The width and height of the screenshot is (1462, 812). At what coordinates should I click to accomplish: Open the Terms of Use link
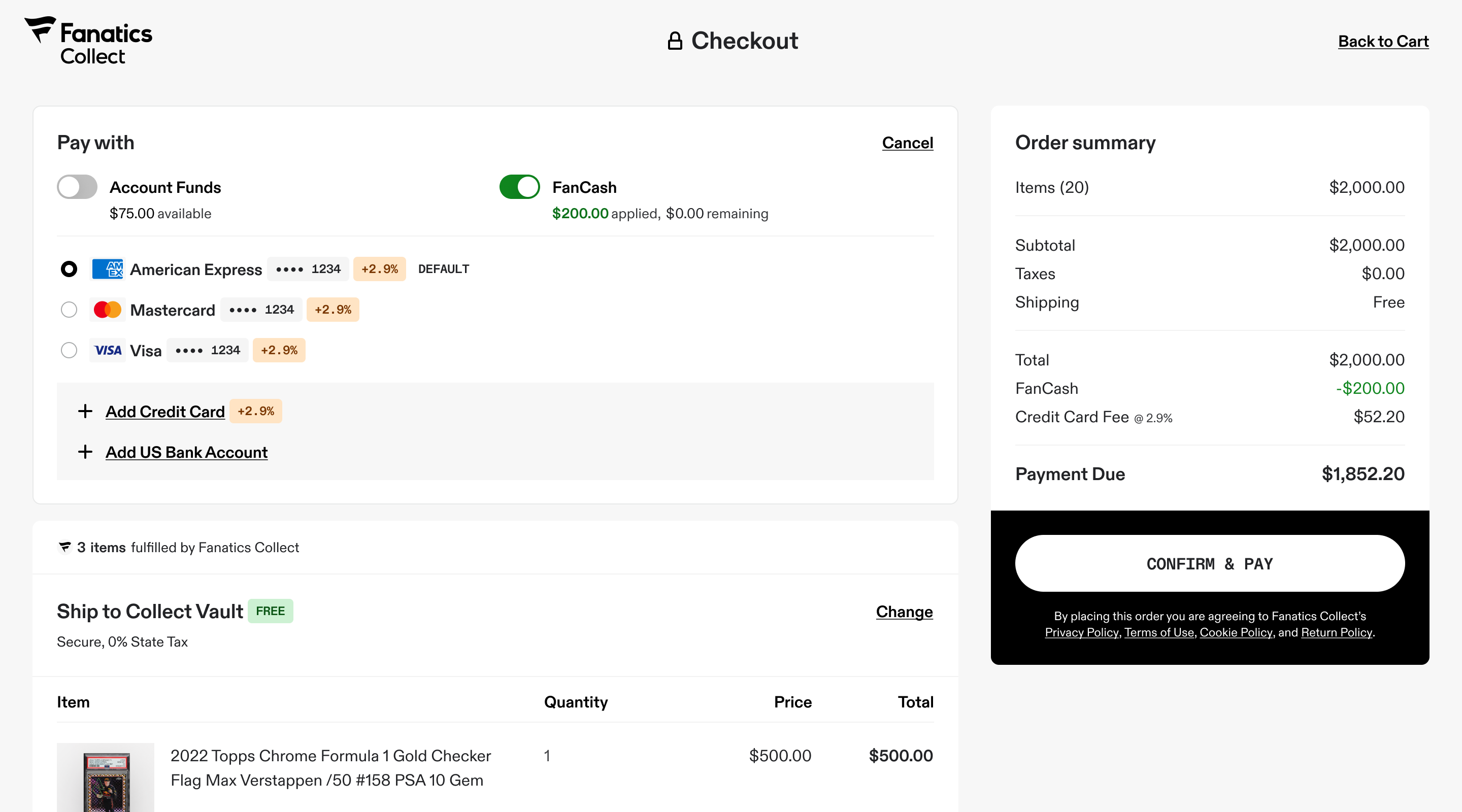1159,632
